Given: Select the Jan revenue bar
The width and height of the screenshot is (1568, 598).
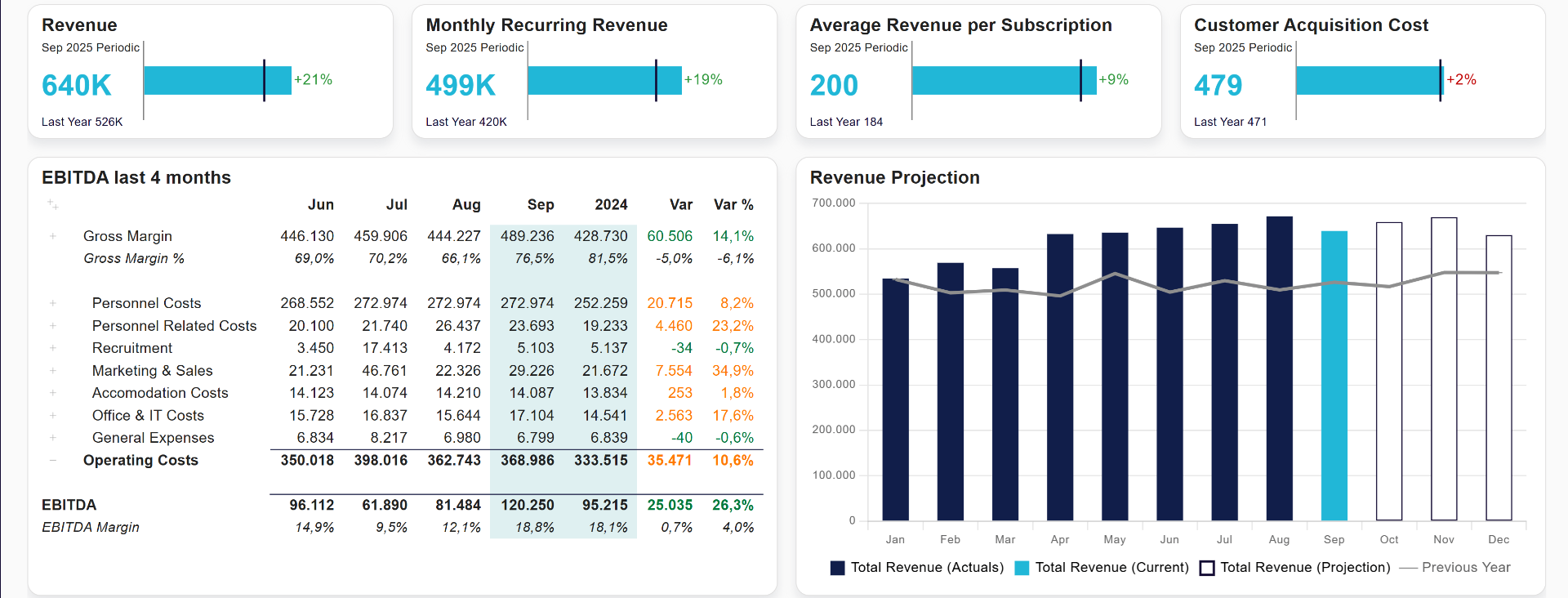Looking at the screenshot, I should [x=896, y=399].
